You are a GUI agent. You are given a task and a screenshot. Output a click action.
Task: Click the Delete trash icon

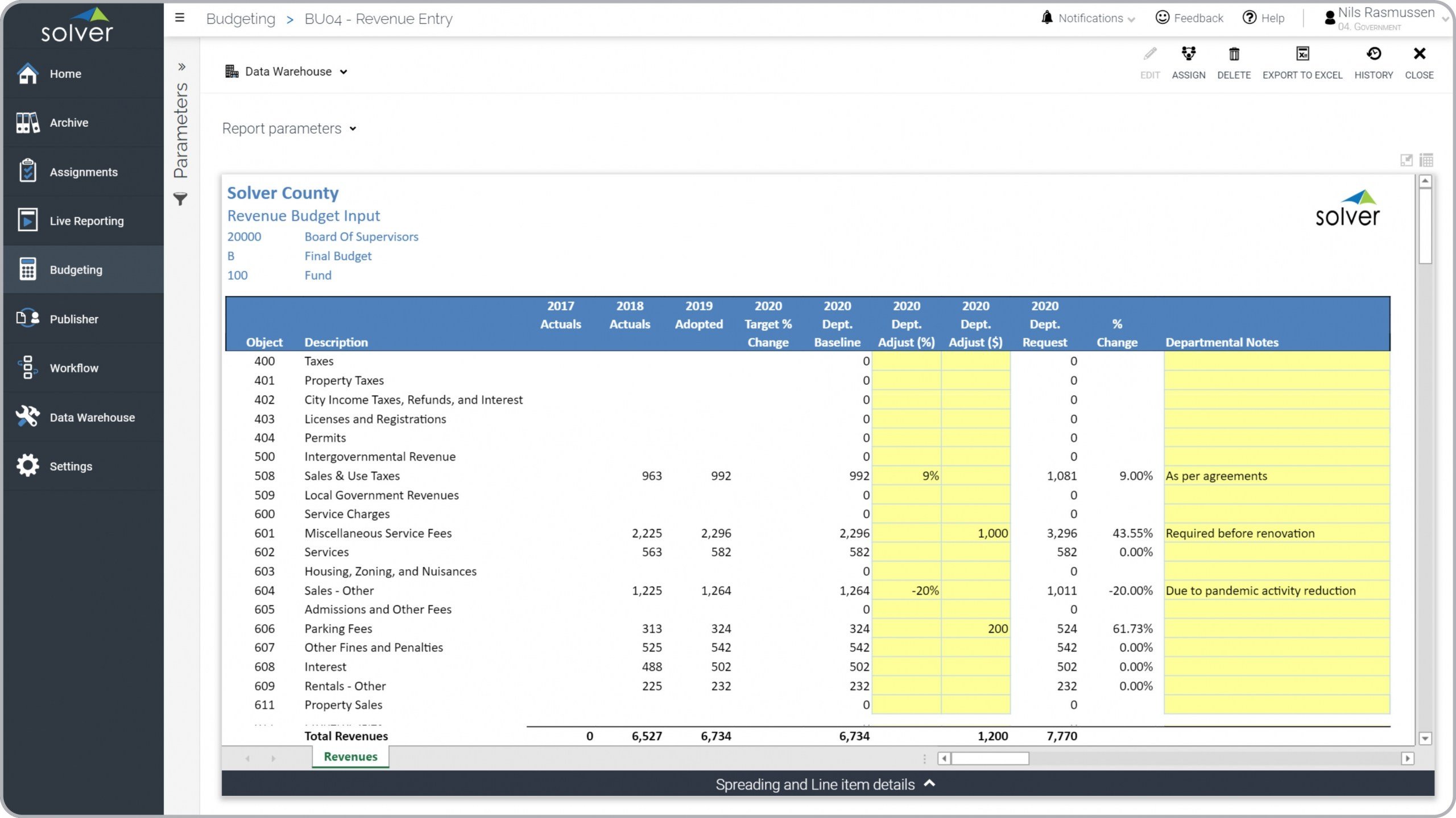(x=1234, y=55)
